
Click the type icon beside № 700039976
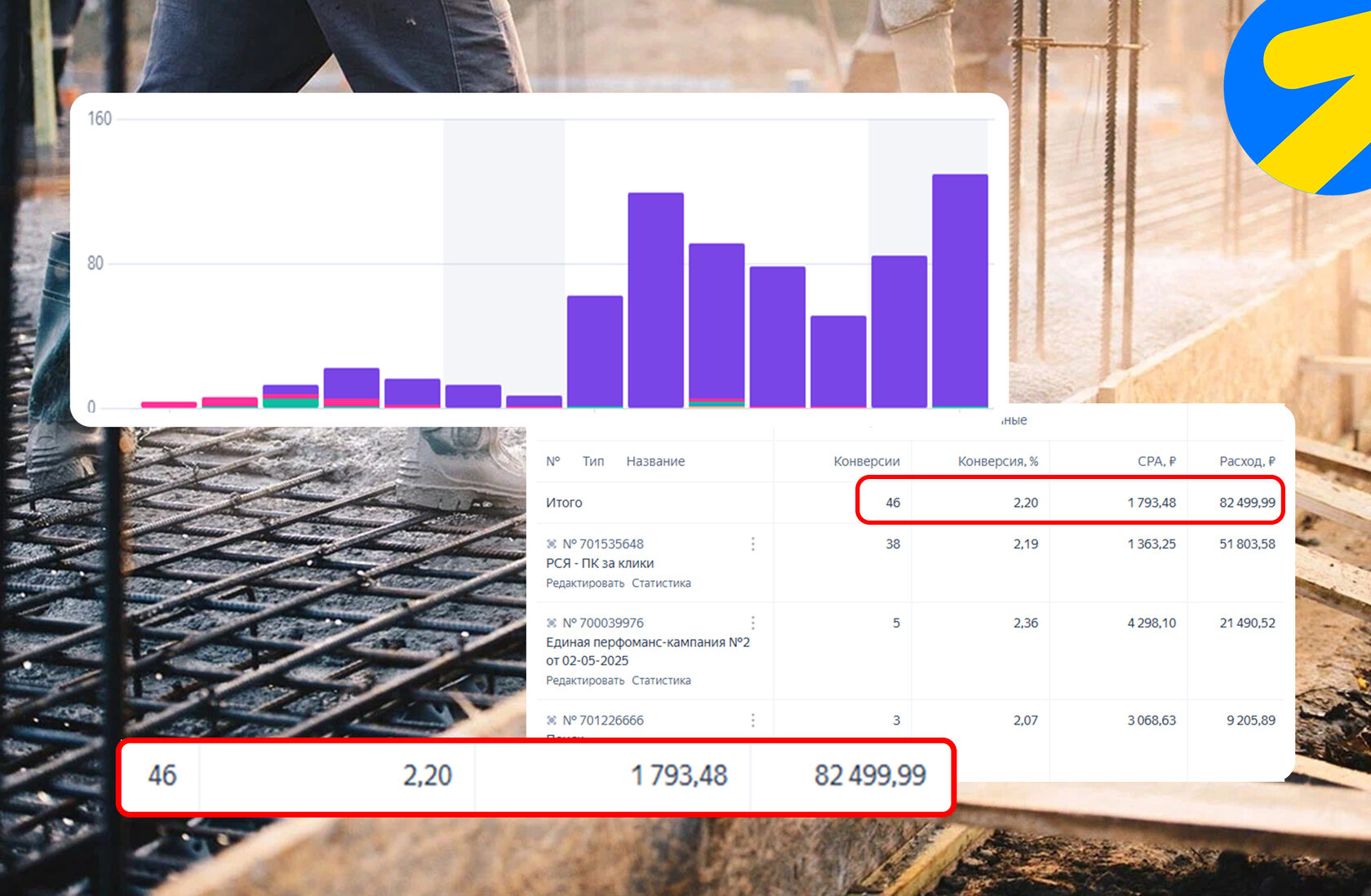tap(552, 623)
